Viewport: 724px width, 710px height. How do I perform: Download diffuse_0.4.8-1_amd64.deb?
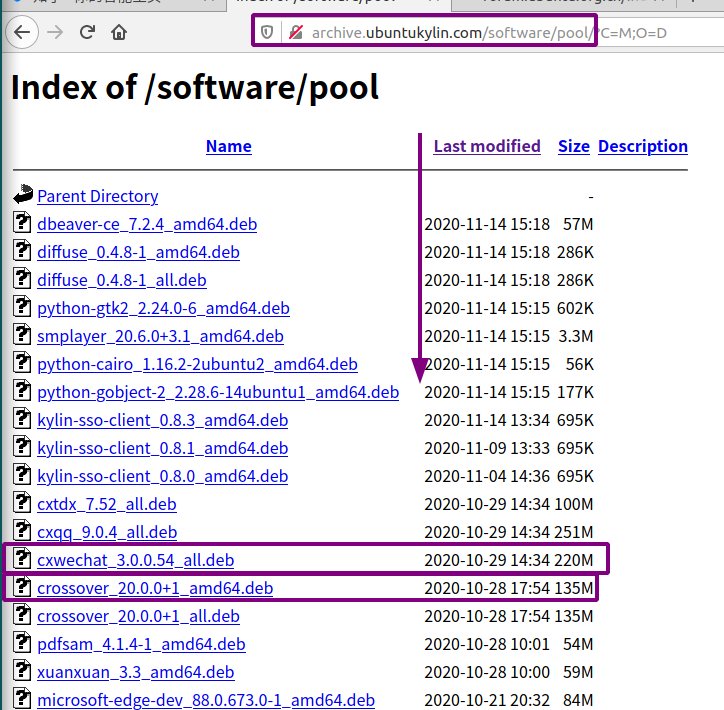[138, 253]
